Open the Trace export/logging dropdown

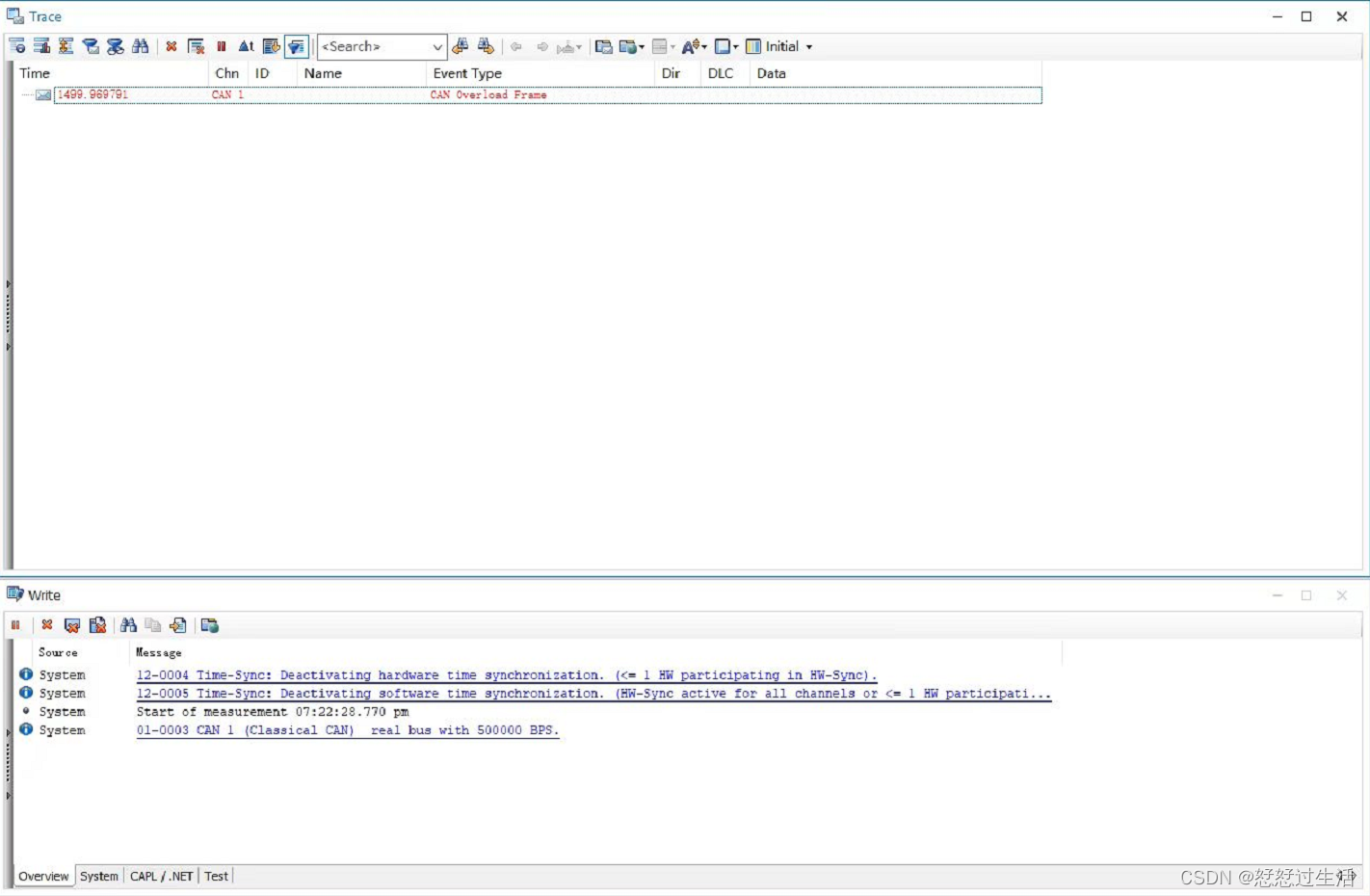coord(632,46)
